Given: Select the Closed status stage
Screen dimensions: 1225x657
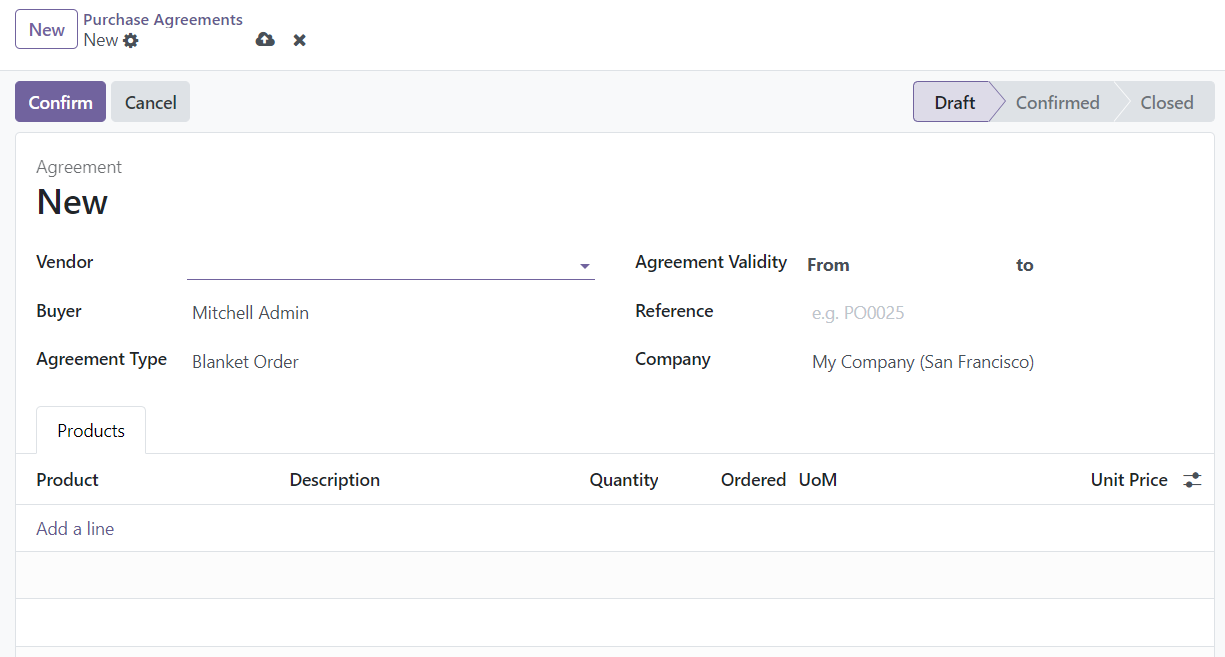Looking at the screenshot, I should (x=1166, y=102).
